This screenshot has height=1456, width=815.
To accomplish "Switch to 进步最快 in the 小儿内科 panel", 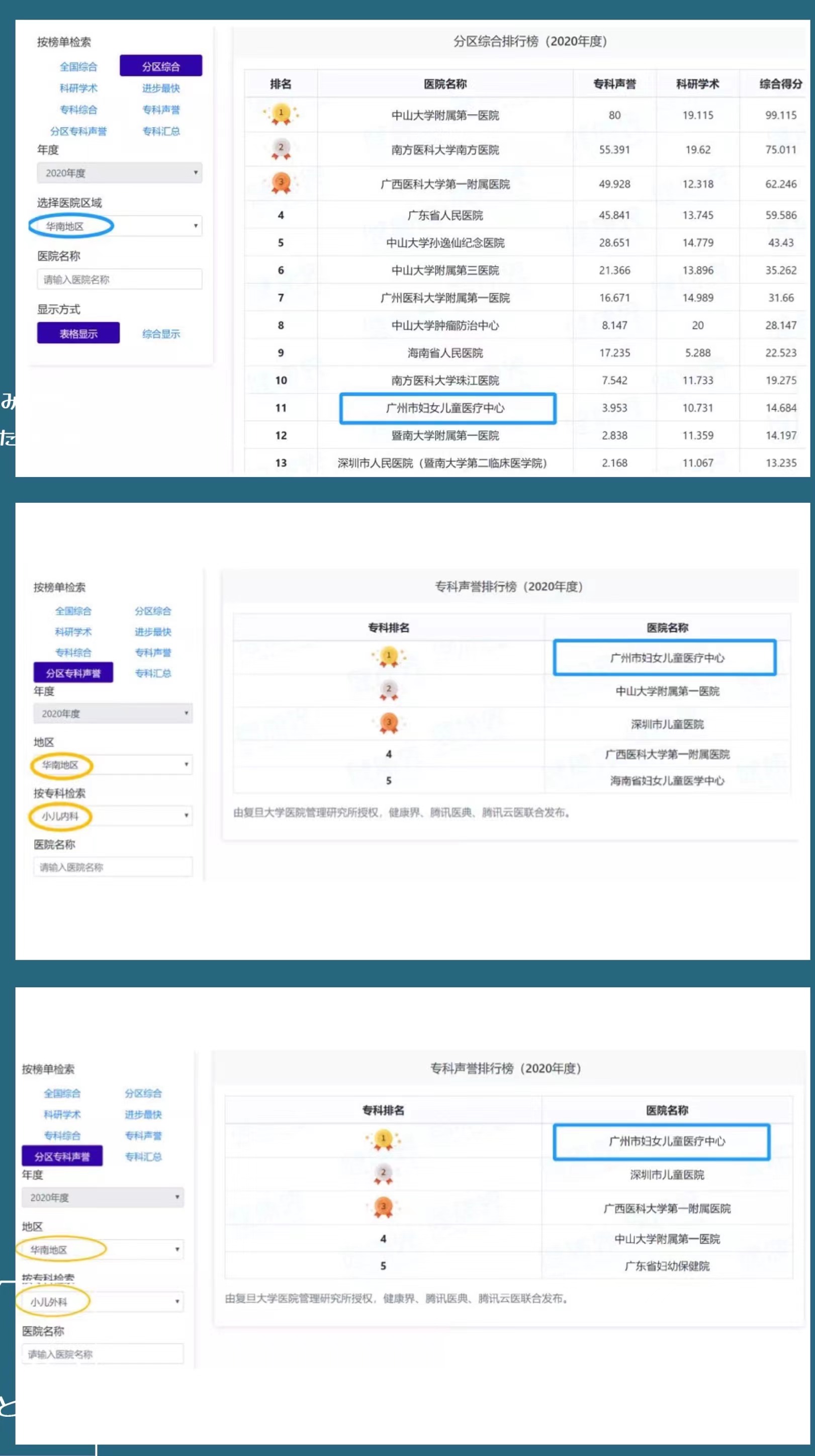I will (153, 632).
